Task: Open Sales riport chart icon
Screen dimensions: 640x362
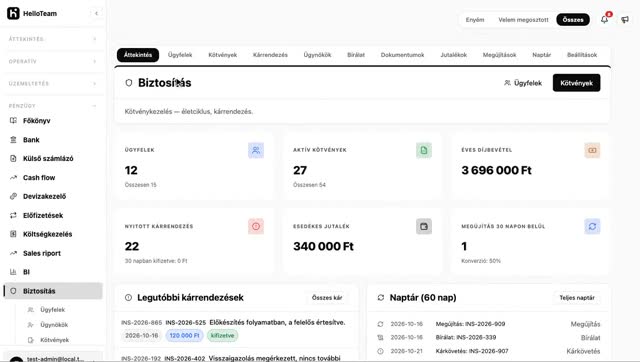Action: [x=13, y=253]
